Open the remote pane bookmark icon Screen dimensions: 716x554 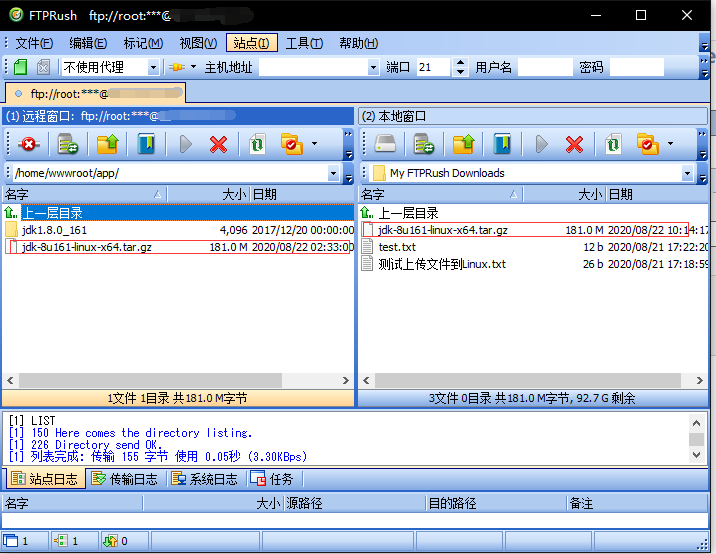click(x=146, y=144)
